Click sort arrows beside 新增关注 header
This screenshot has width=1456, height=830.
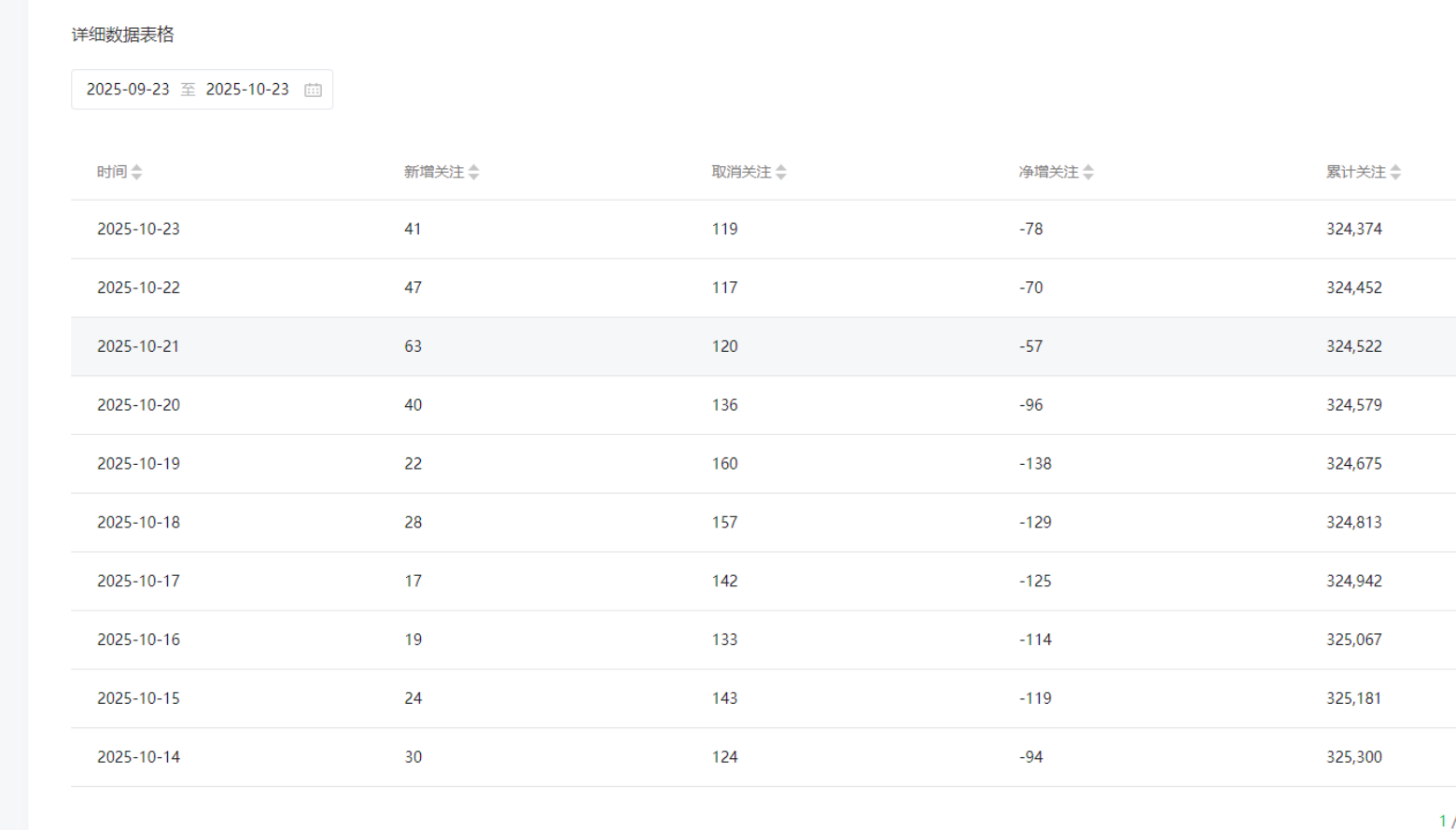[474, 172]
